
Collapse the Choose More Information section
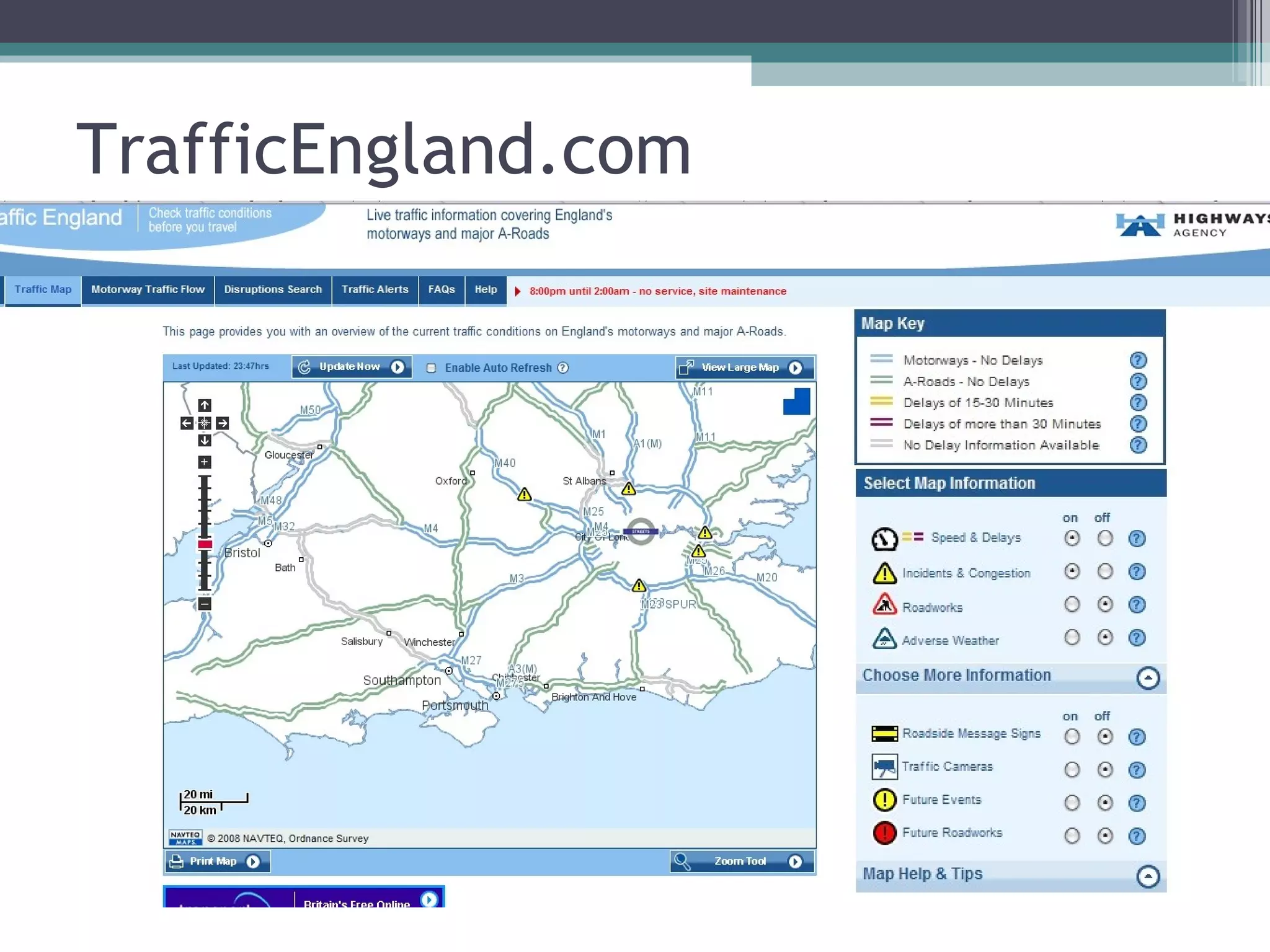click(x=1148, y=678)
